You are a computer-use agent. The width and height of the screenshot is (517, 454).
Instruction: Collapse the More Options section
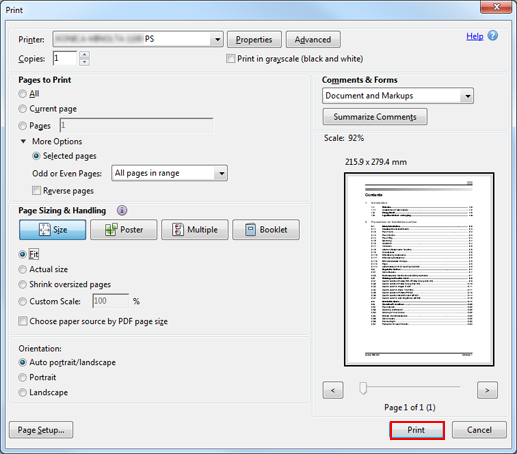(x=23, y=141)
